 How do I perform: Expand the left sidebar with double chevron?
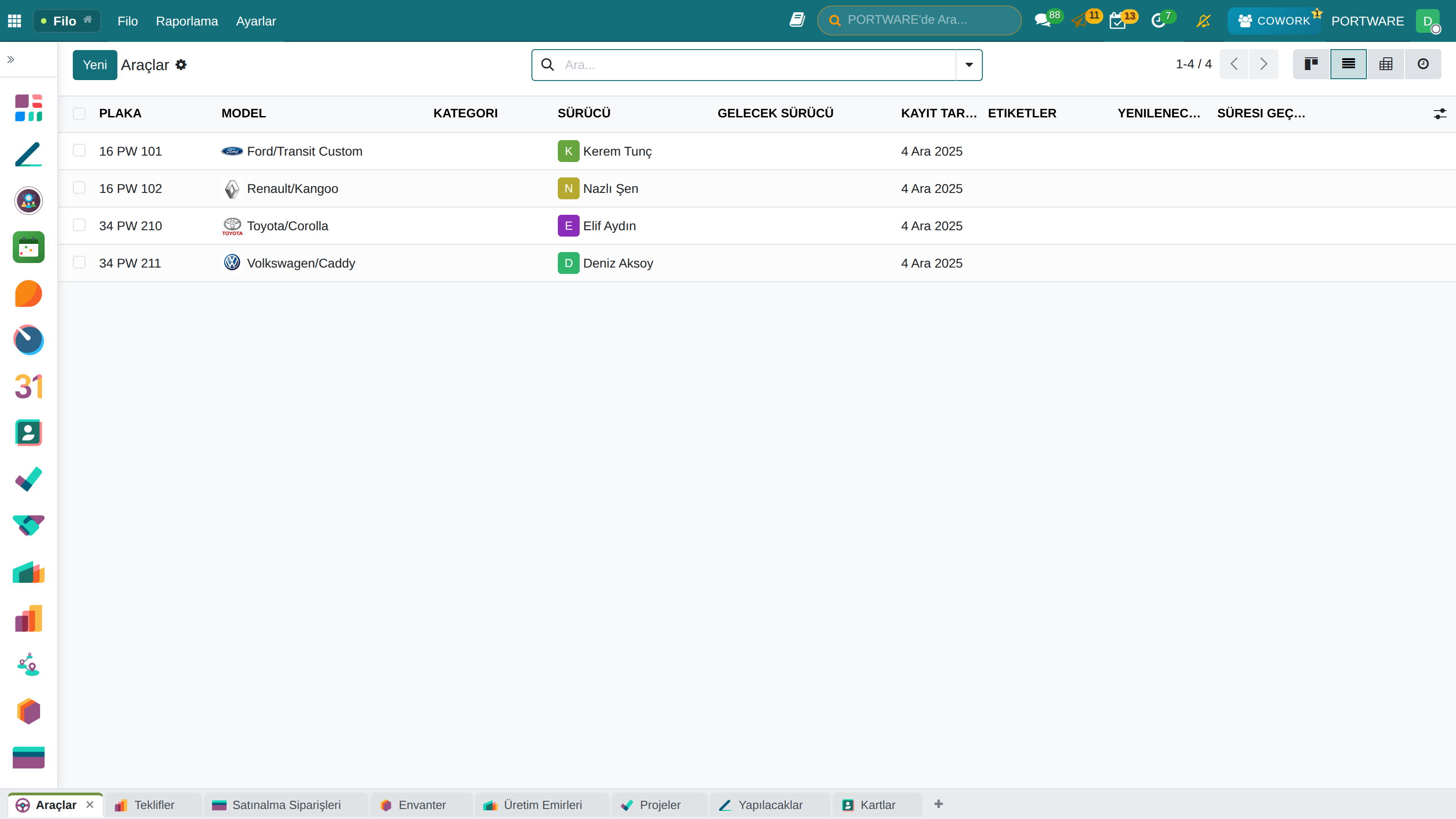(x=11, y=59)
